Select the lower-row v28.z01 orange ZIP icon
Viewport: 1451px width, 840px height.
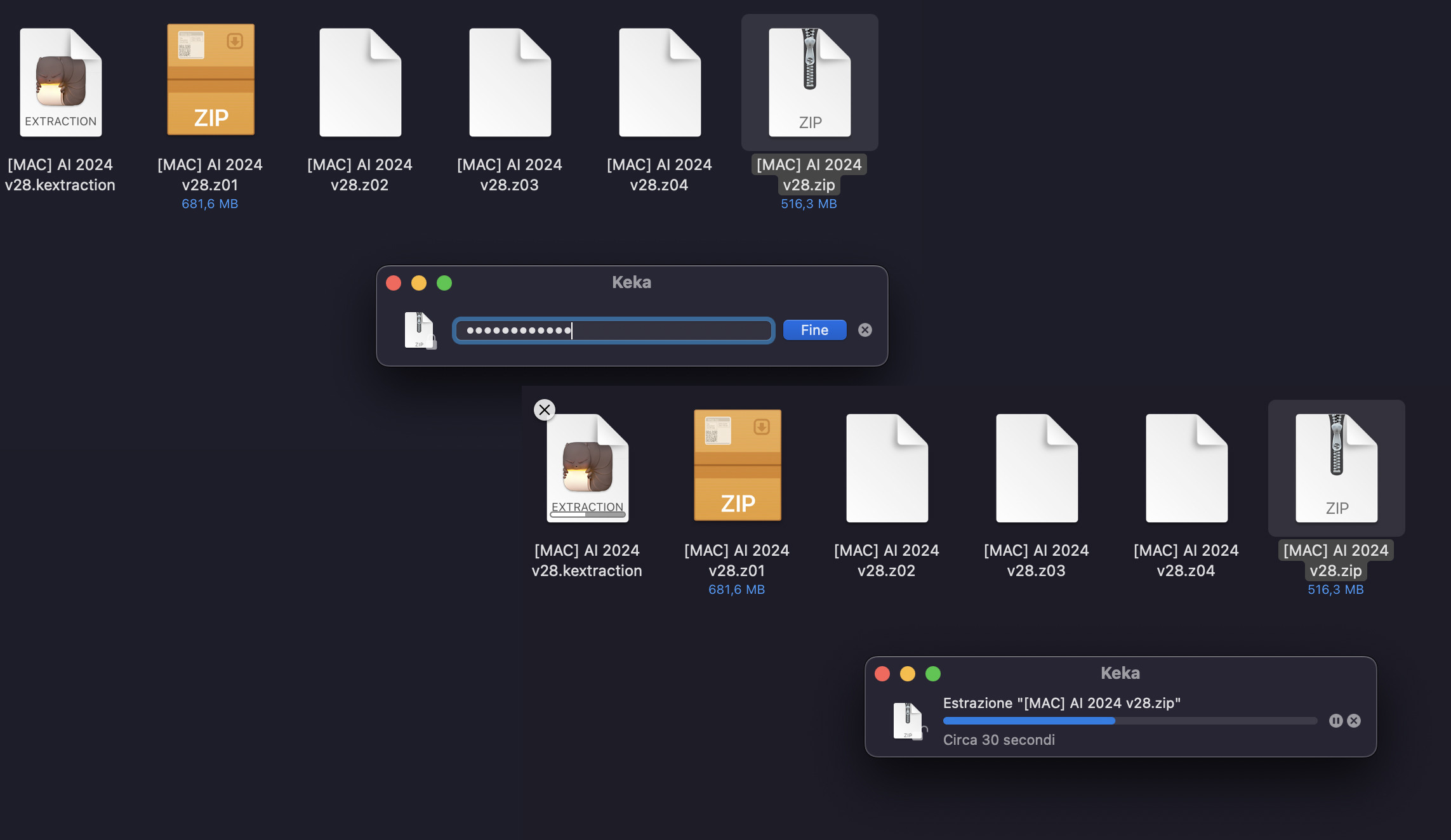[x=738, y=466]
